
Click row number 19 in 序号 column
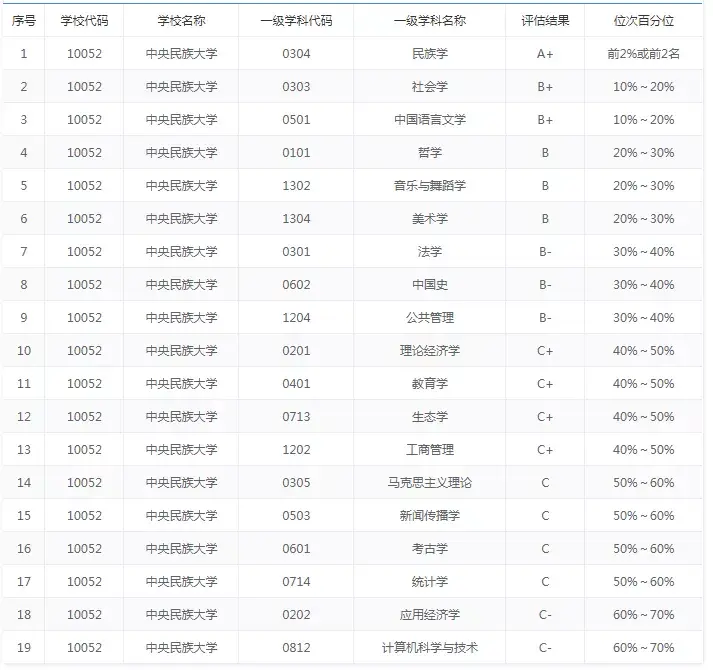point(24,647)
